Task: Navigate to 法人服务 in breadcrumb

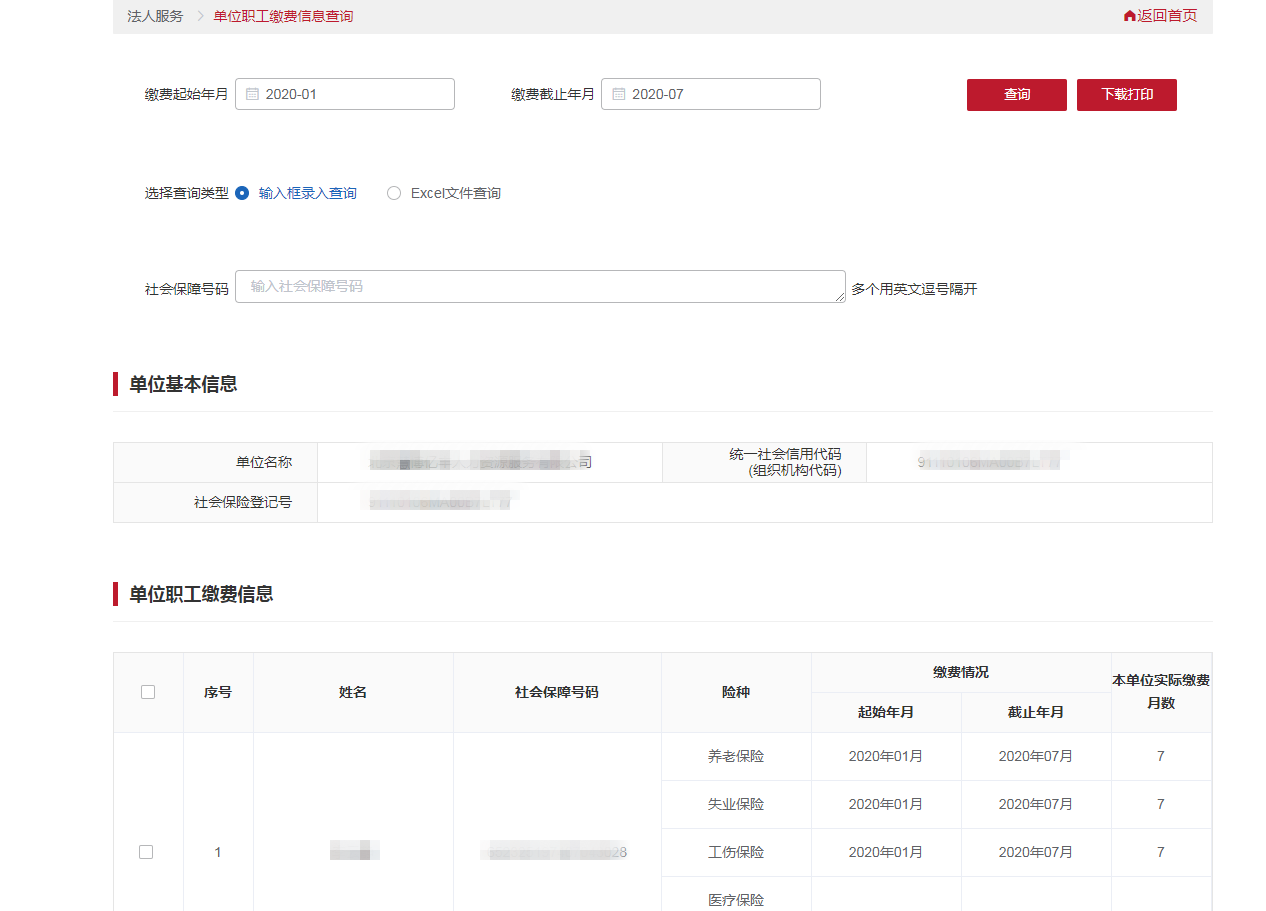Action: coord(154,15)
